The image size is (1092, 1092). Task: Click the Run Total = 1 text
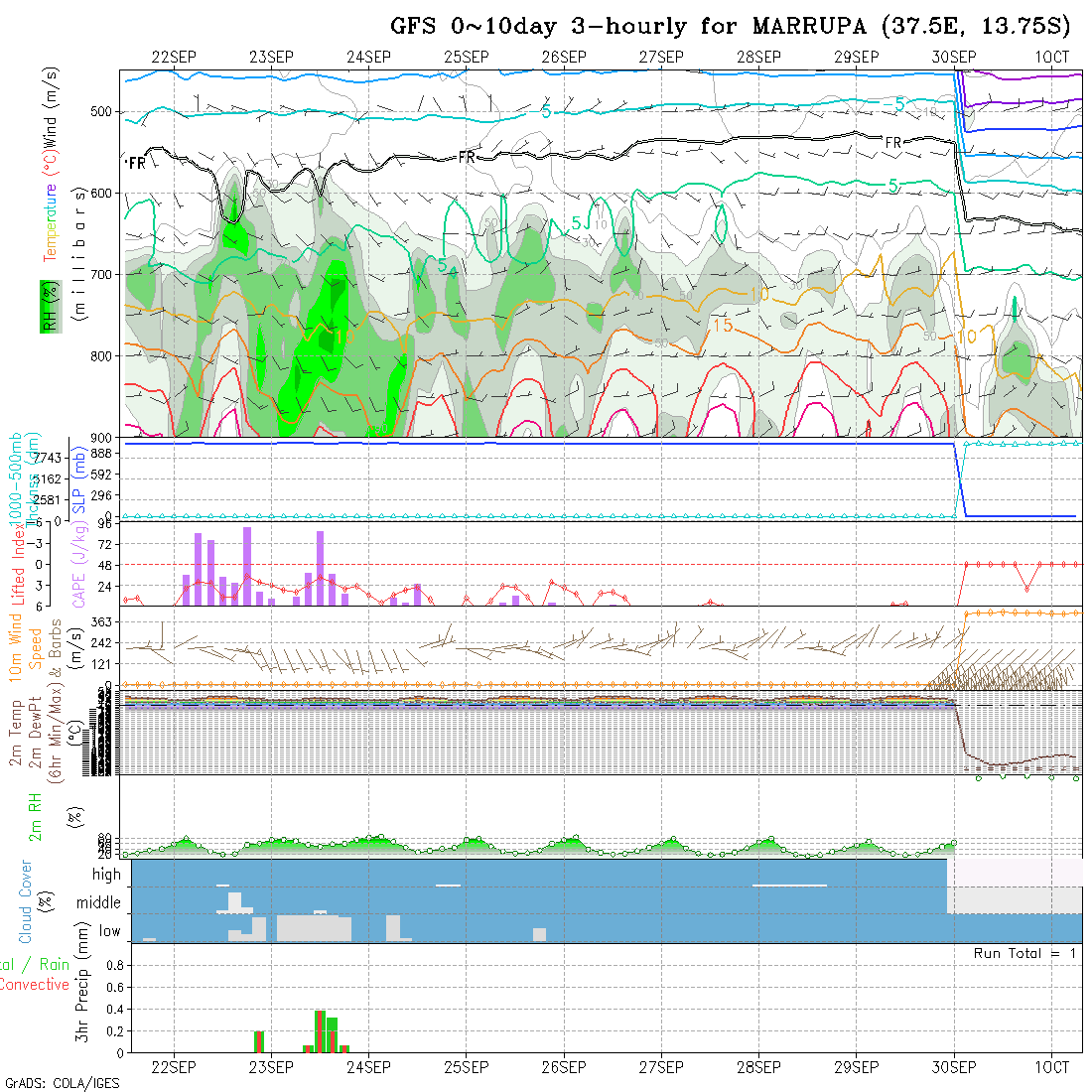click(1024, 953)
